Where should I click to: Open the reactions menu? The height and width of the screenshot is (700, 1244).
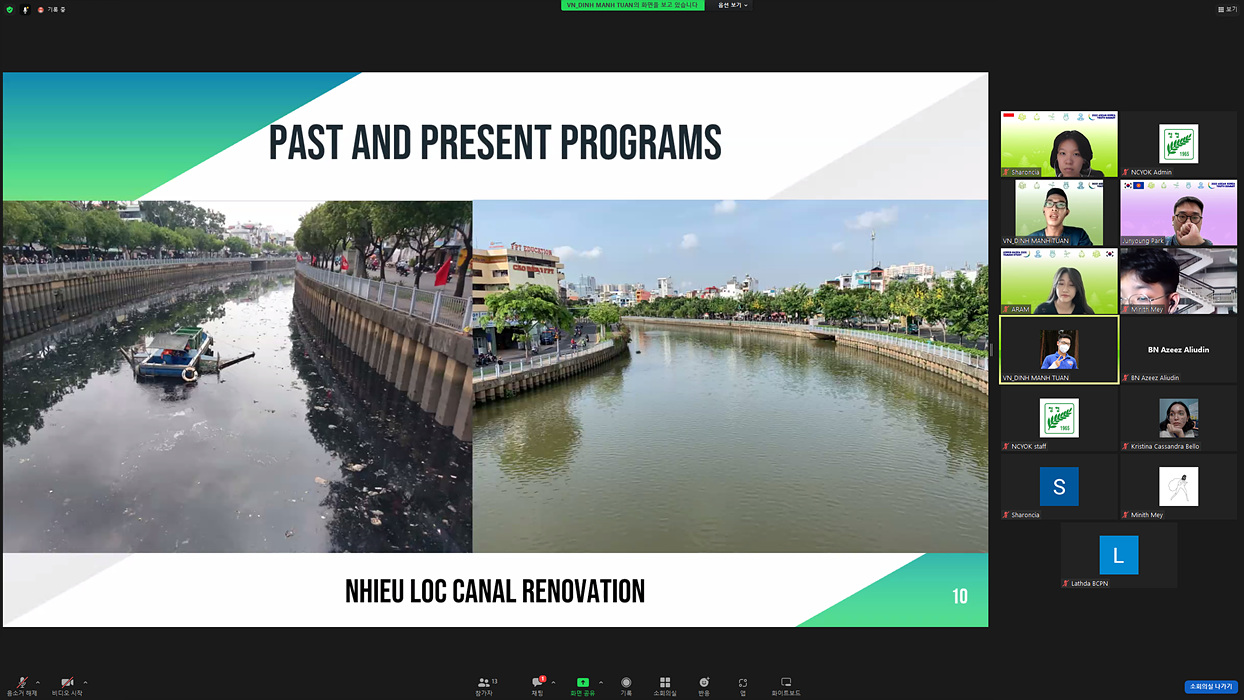point(704,685)
